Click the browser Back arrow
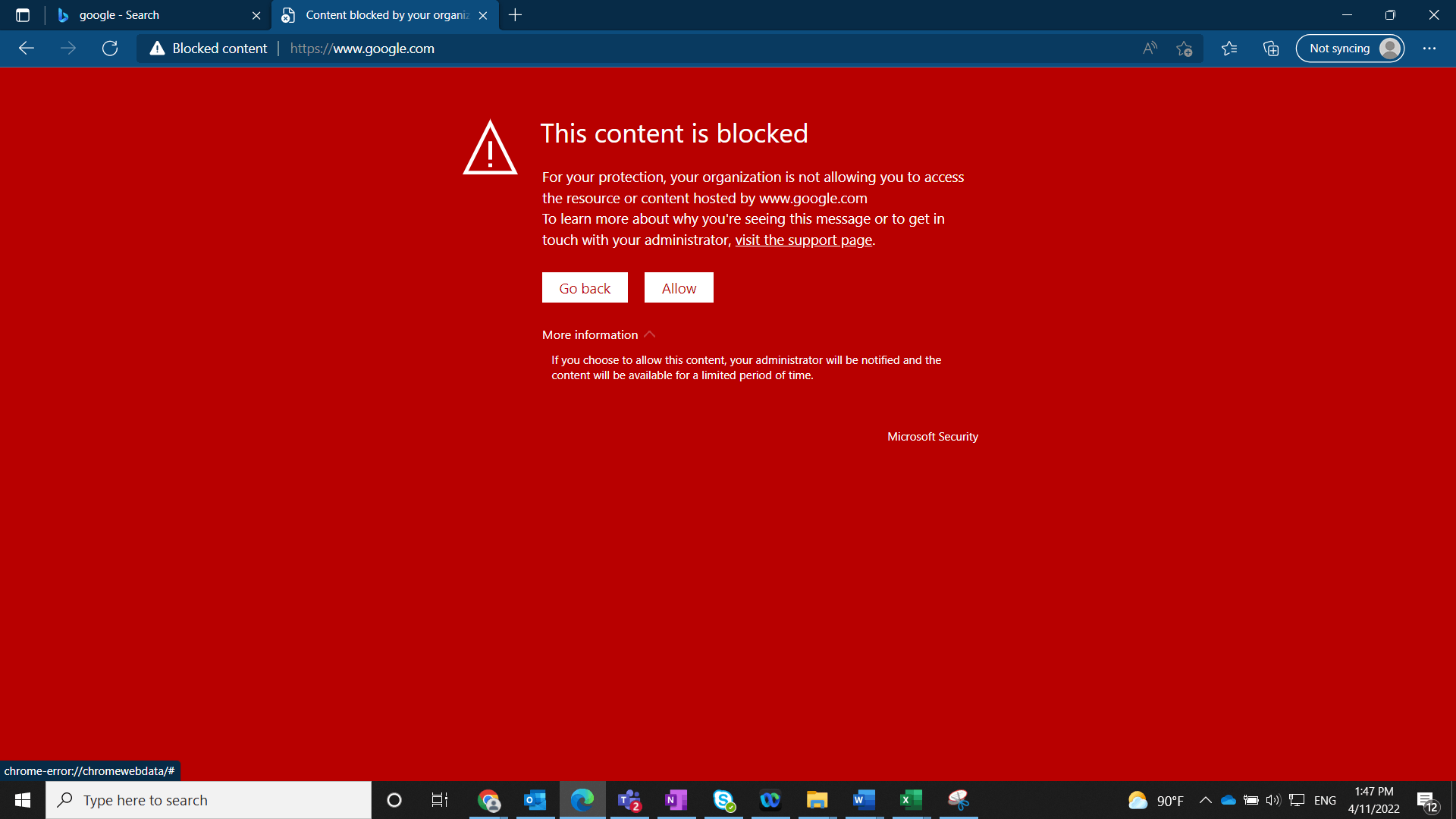The width and height of the screenshot is (1456, 819). tap(27, 49)
